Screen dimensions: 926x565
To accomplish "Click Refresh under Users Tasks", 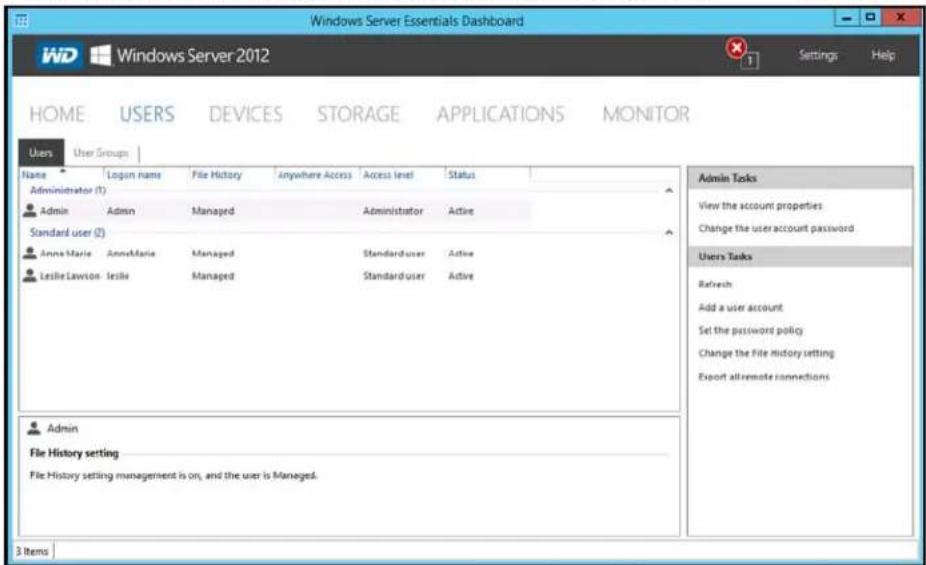I will (715, 284).
